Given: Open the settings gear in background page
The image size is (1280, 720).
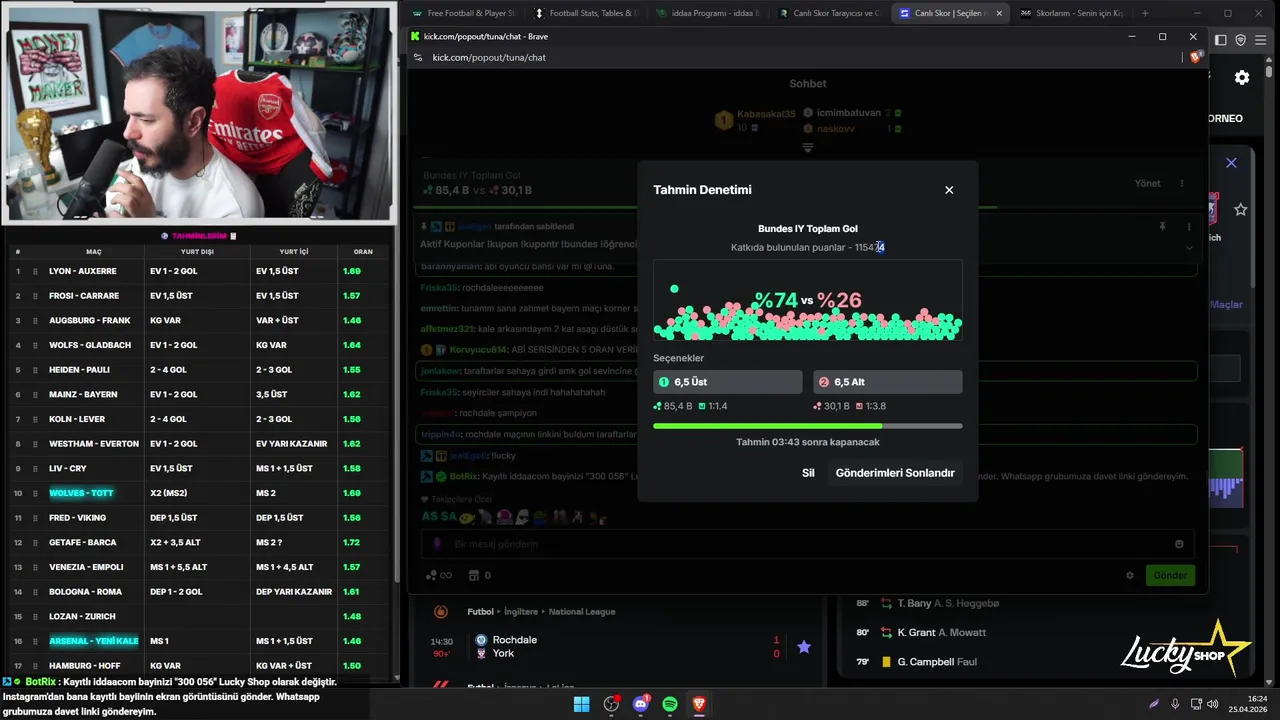Looking at the screenshot, I should click(1242, 78).
